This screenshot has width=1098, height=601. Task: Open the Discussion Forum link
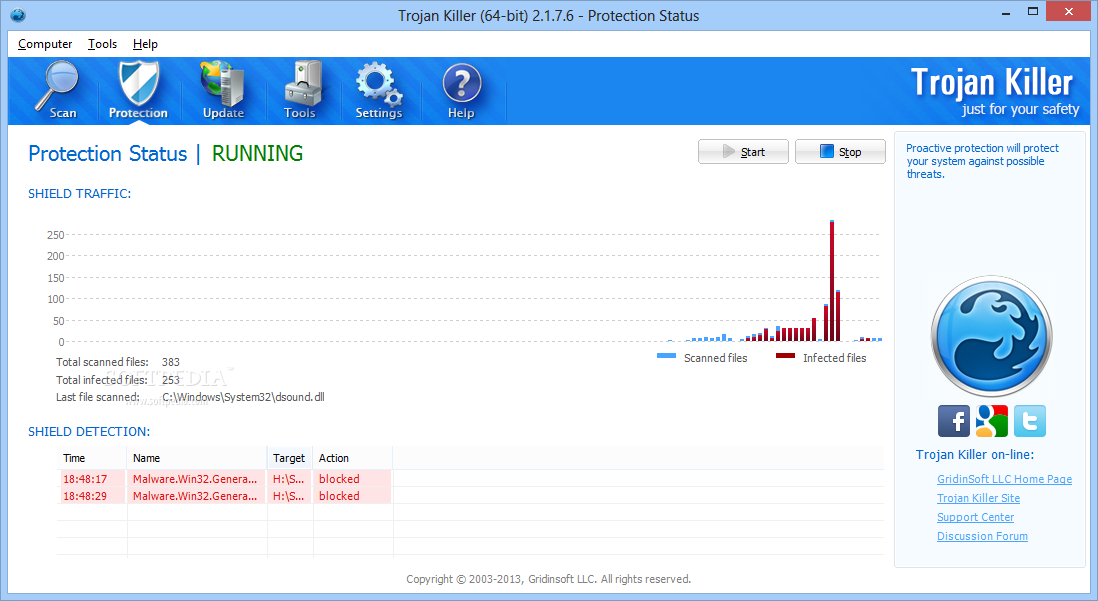(982, 536)
